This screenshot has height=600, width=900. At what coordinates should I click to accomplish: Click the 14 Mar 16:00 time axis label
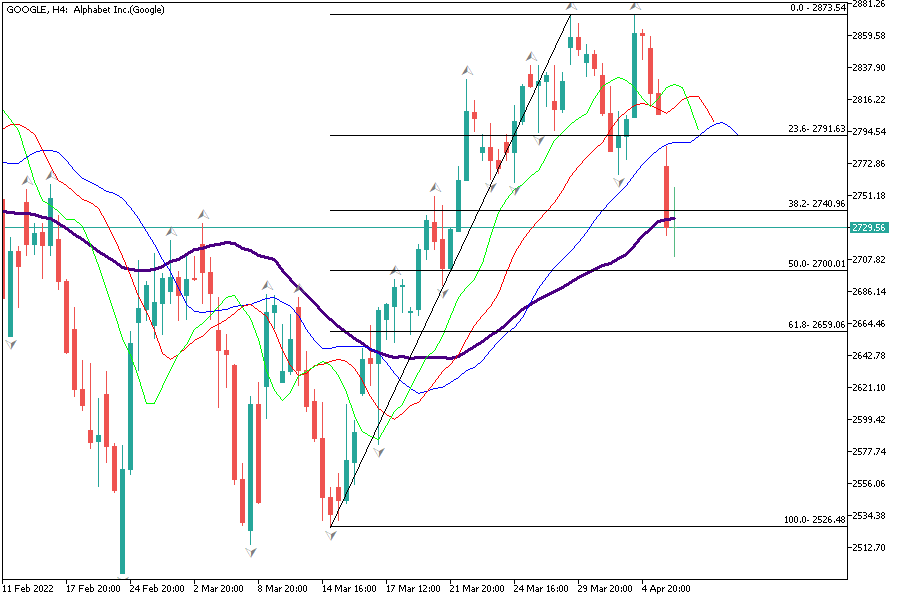pyautogui.click(x=349, y=589)
